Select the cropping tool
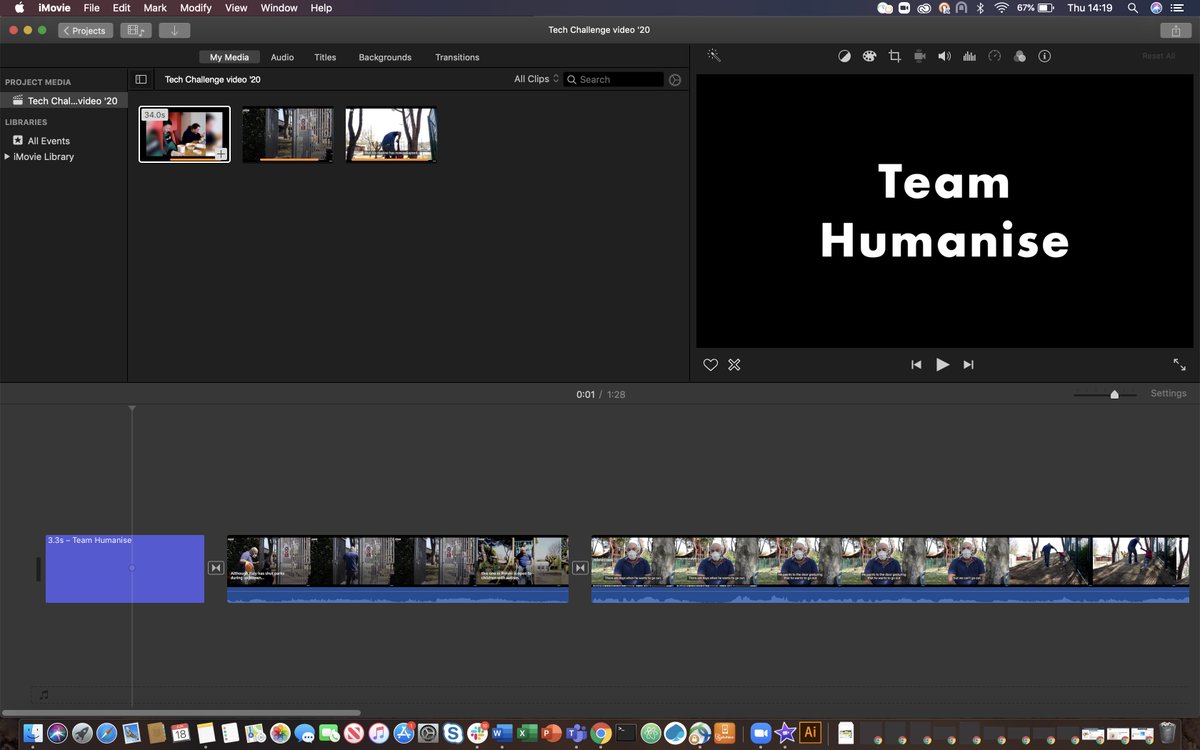Screen dimensions: 1200x750 tap(894, 57)
